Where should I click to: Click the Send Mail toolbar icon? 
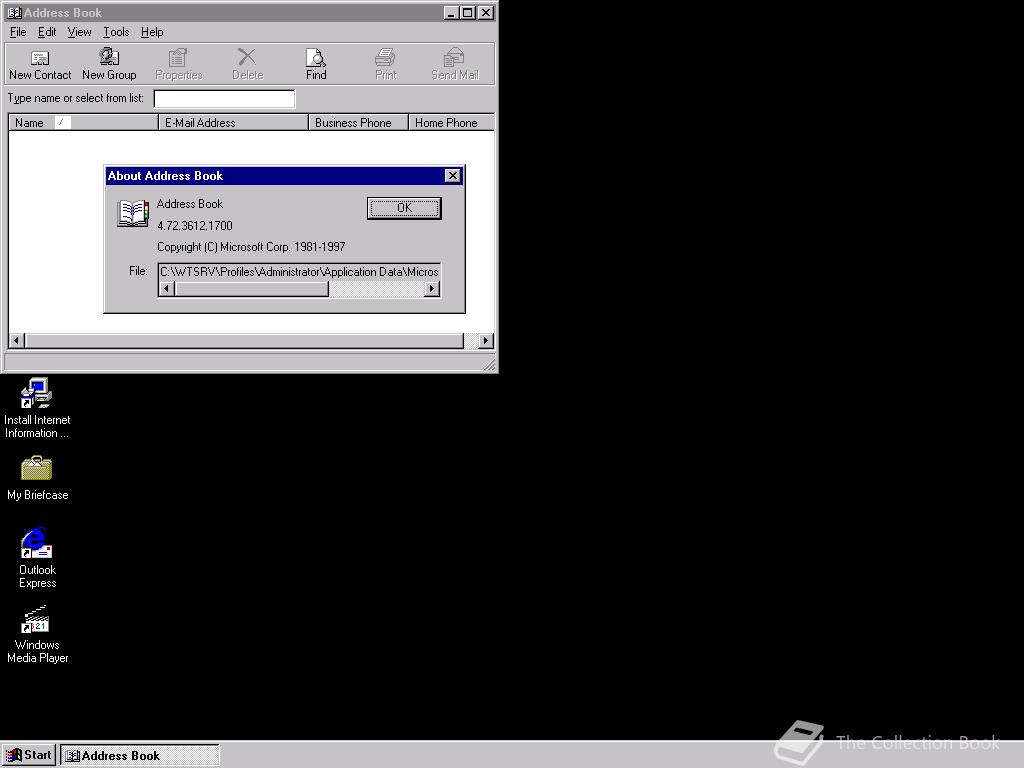tap(455, 64)
